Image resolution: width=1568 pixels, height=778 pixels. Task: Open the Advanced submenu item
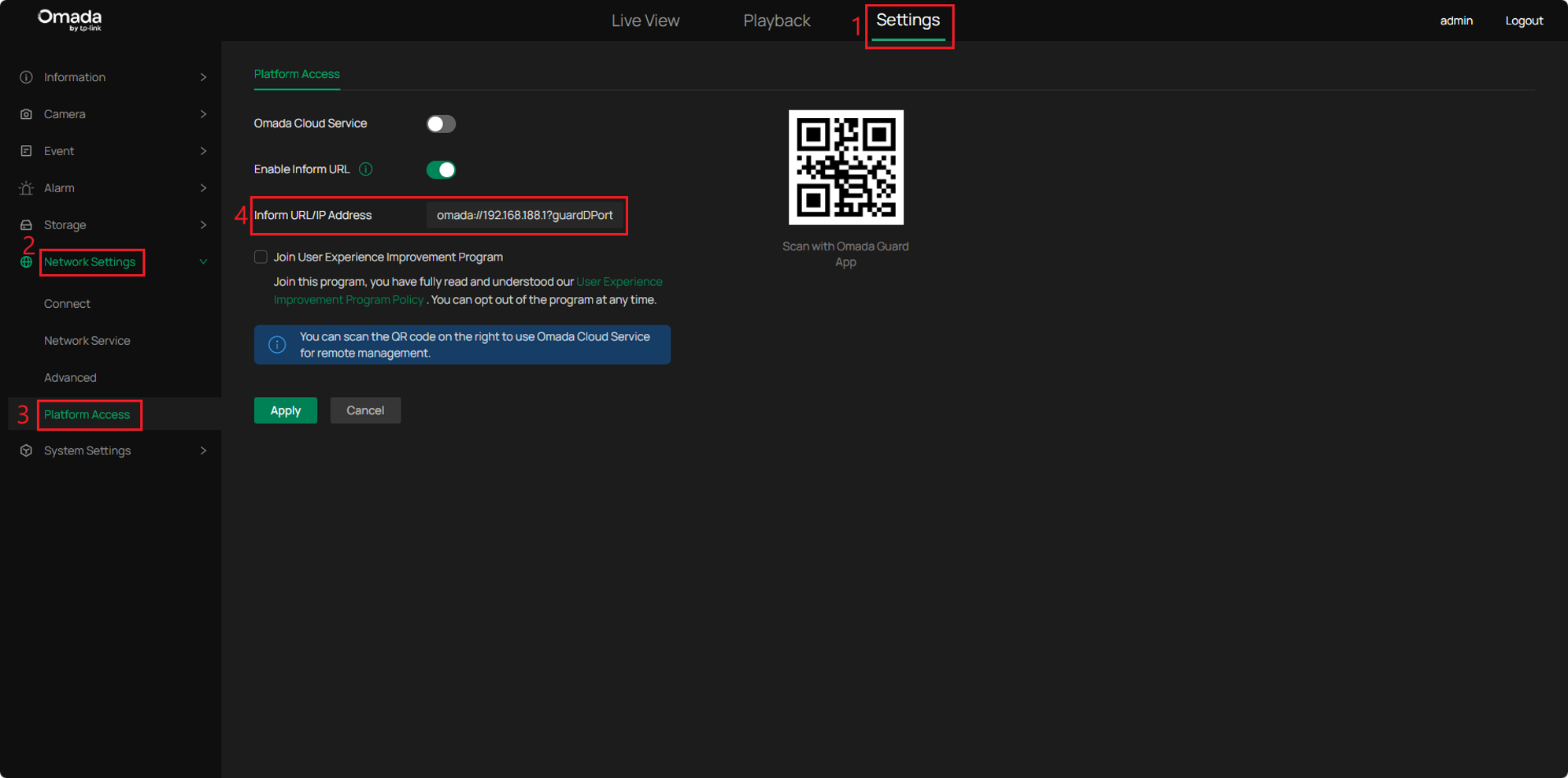coord(70,378)
